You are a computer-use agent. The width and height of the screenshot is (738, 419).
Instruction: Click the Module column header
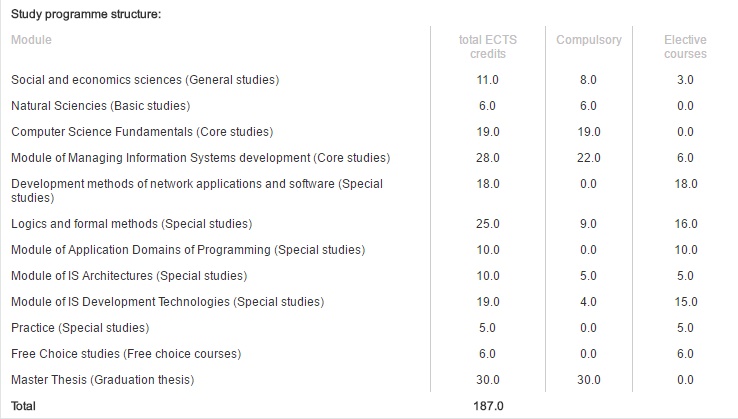(x=31, y=40)
